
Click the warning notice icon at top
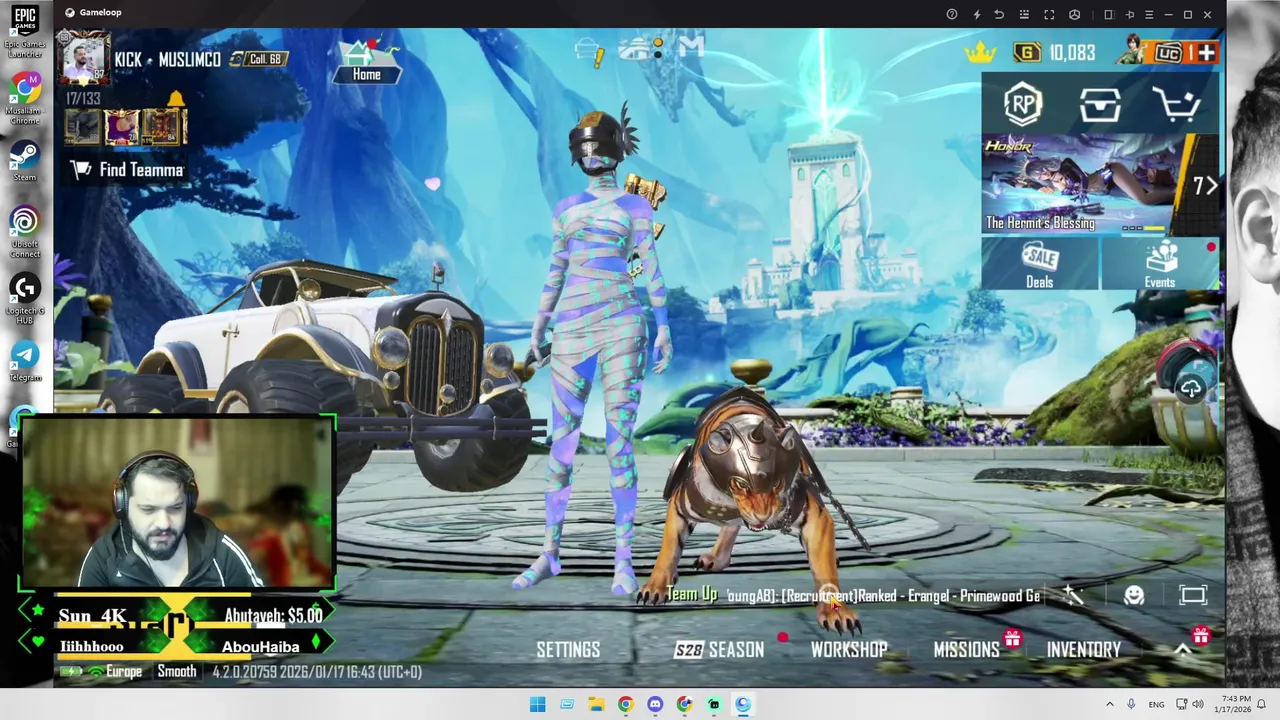click(592, 52)
